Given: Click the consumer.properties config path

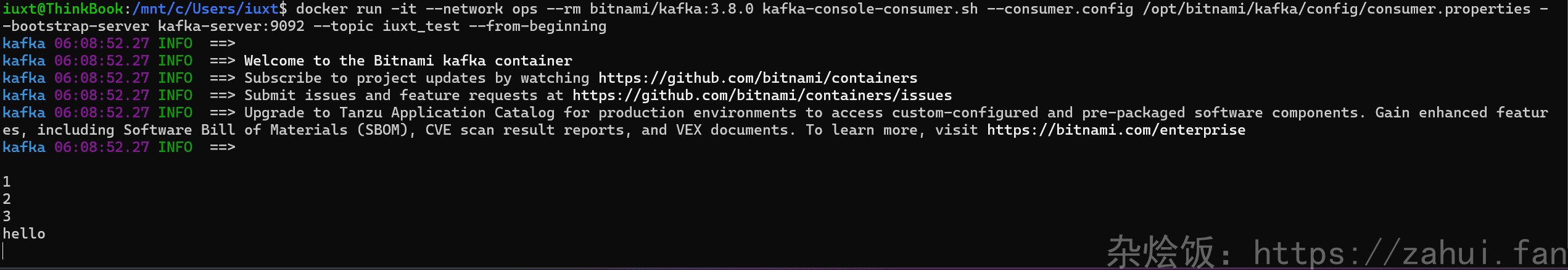Looking at the screenshot, I should [1336, 9].
